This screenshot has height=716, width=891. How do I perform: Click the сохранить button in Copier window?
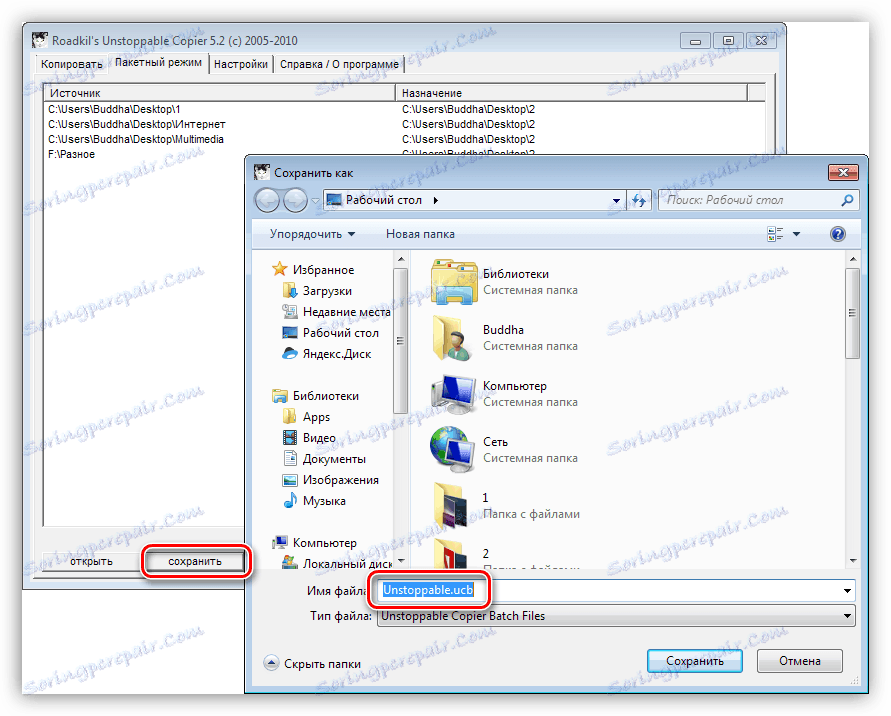pyautogui.click(x=195, y=561)
